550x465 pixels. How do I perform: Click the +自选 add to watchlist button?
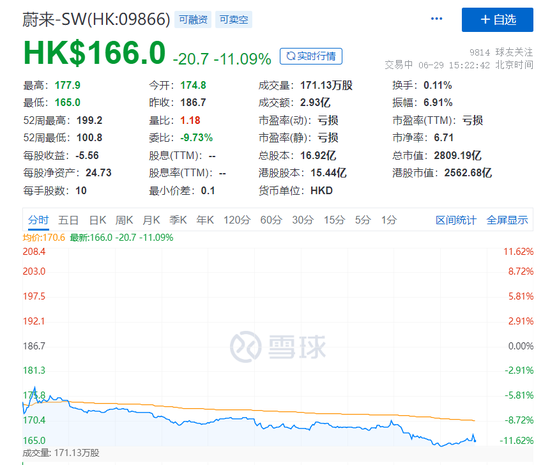tap(497, 20)
